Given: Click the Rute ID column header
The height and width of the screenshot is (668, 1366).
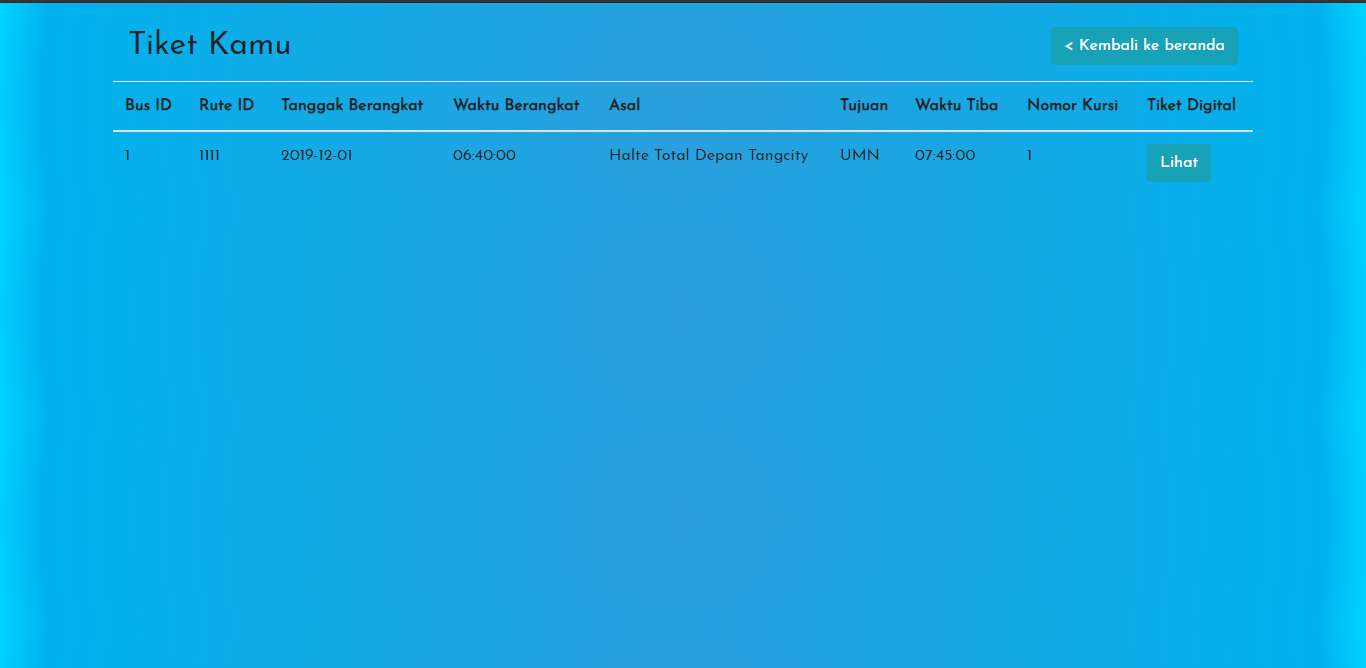Looking at the screenshot, I should [x=226, y=105].
